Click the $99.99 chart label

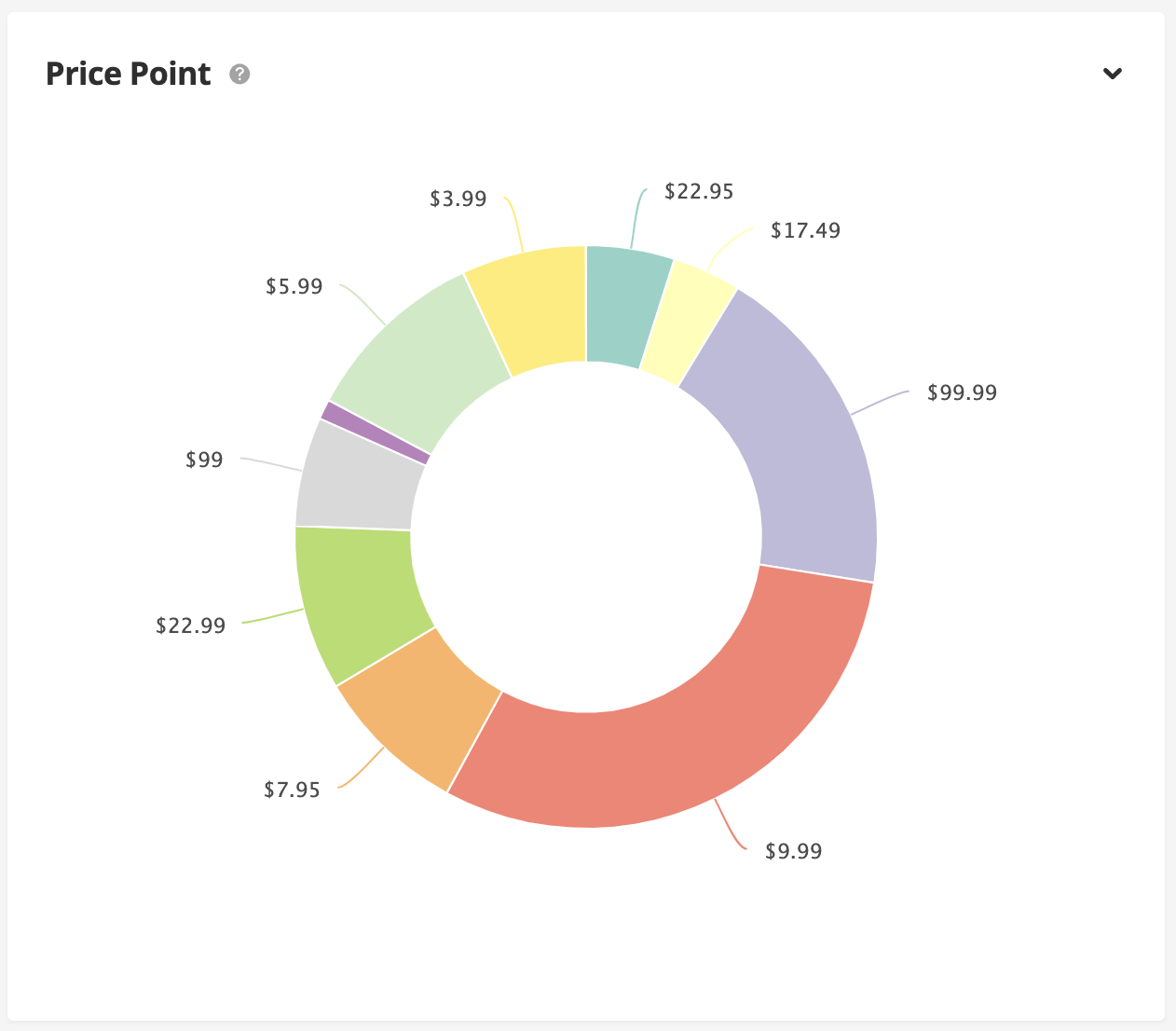962,393
